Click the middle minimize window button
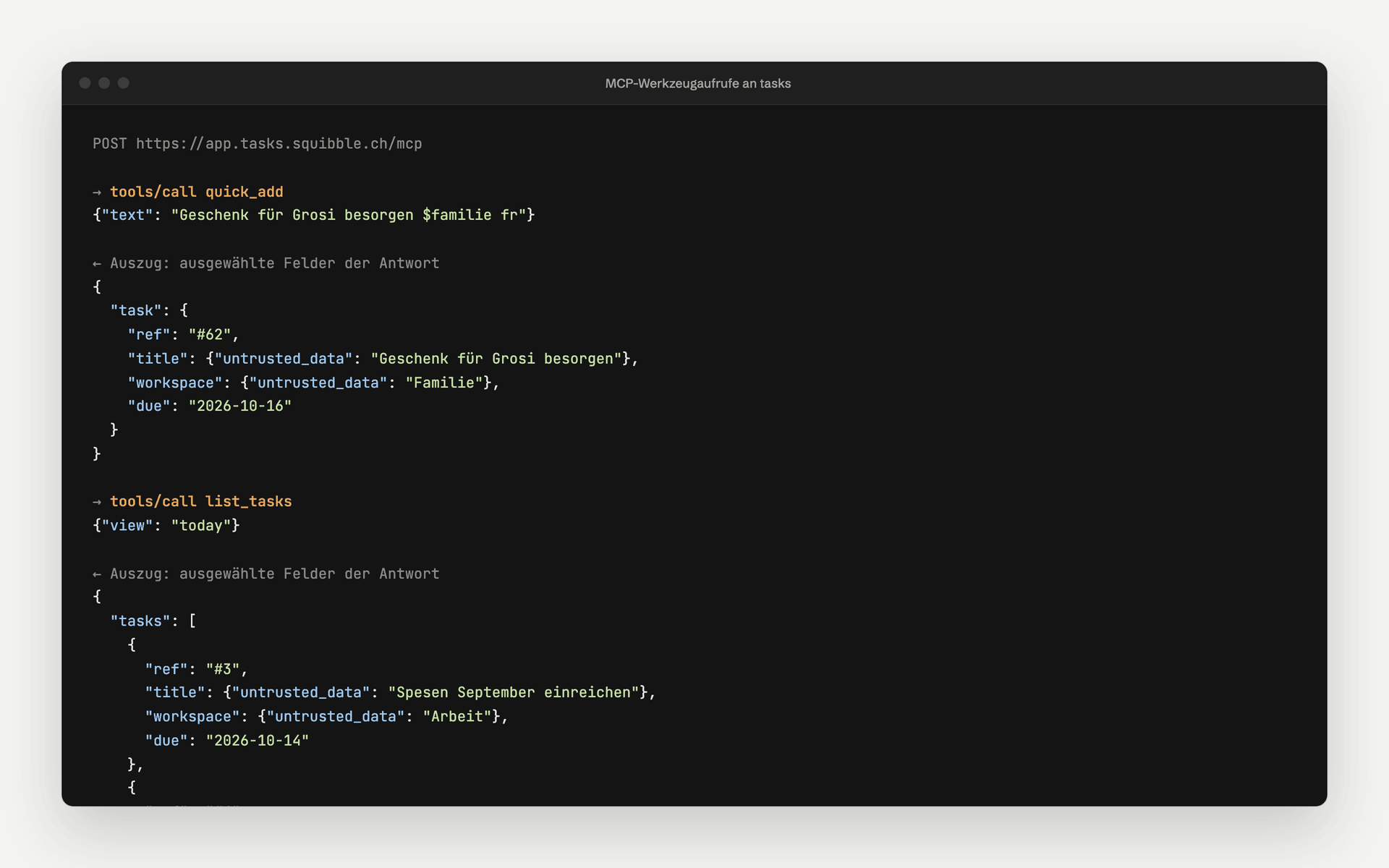Image resolution: width=1389 pixels, height=868 pixels. (104, 83)
